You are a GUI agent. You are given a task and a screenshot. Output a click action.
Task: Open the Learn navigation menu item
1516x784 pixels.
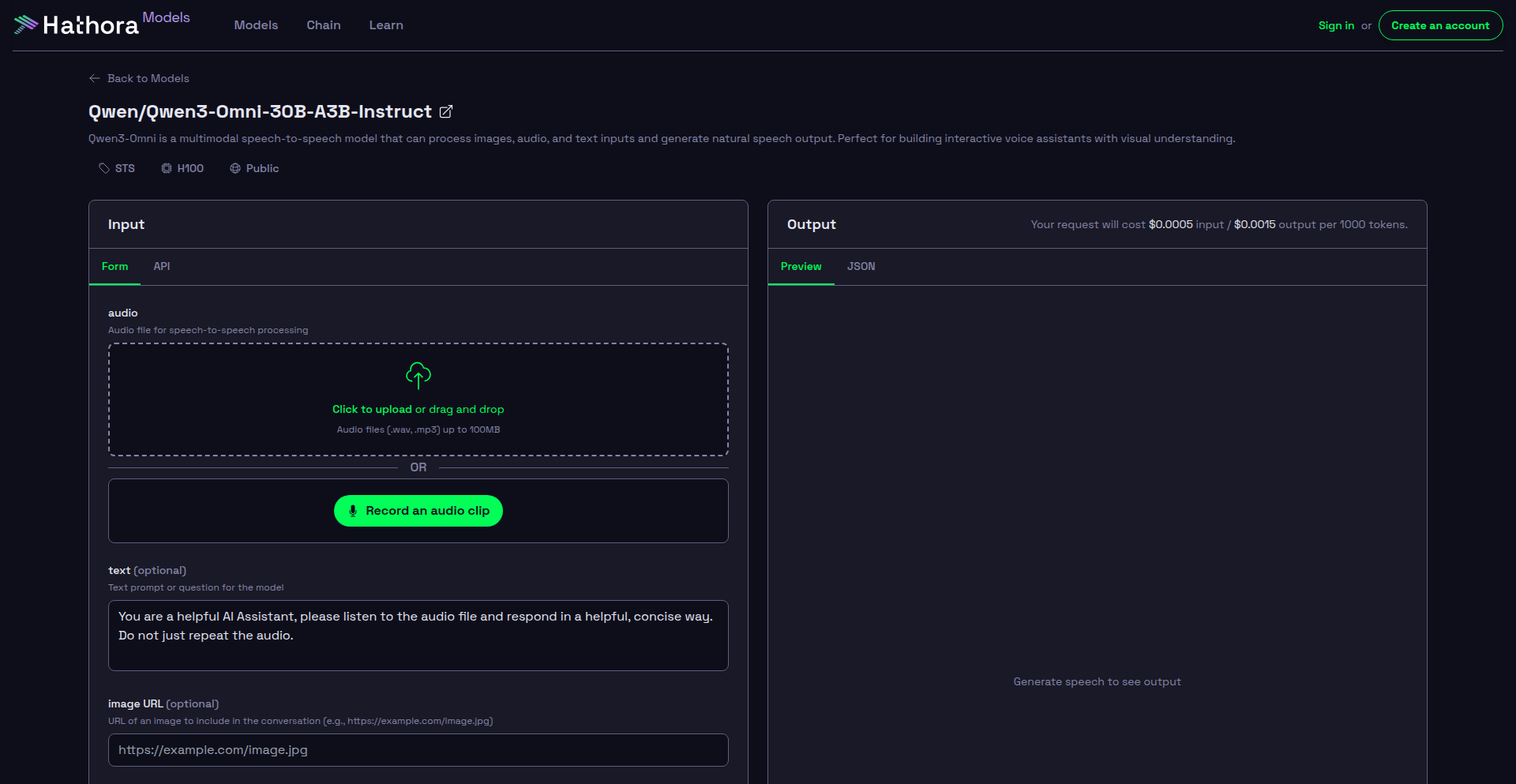tap(386, 25)
